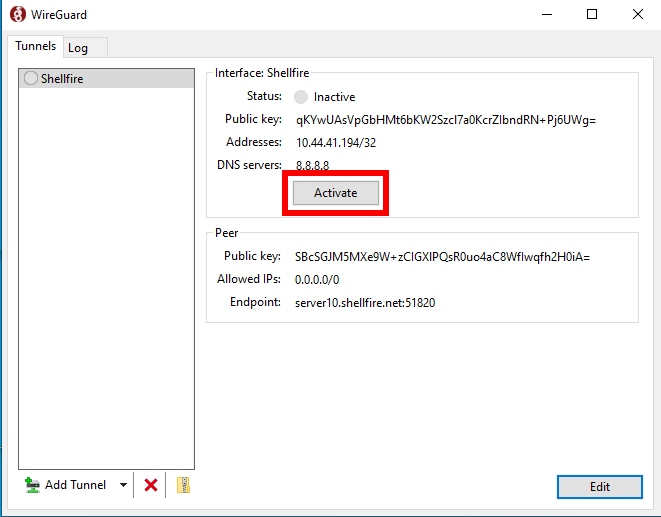
Task: Switch to the Tunnels tab
Action: pyautogui.click(x=35, y=46)
